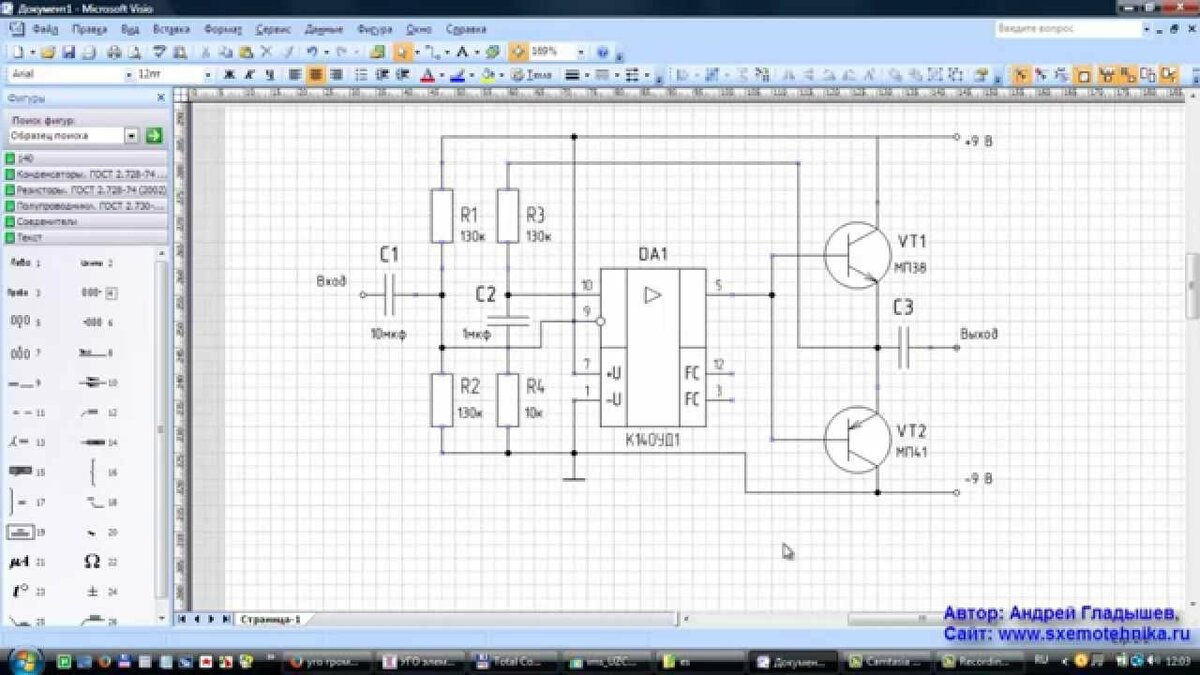Click the Copy icon

226,51
